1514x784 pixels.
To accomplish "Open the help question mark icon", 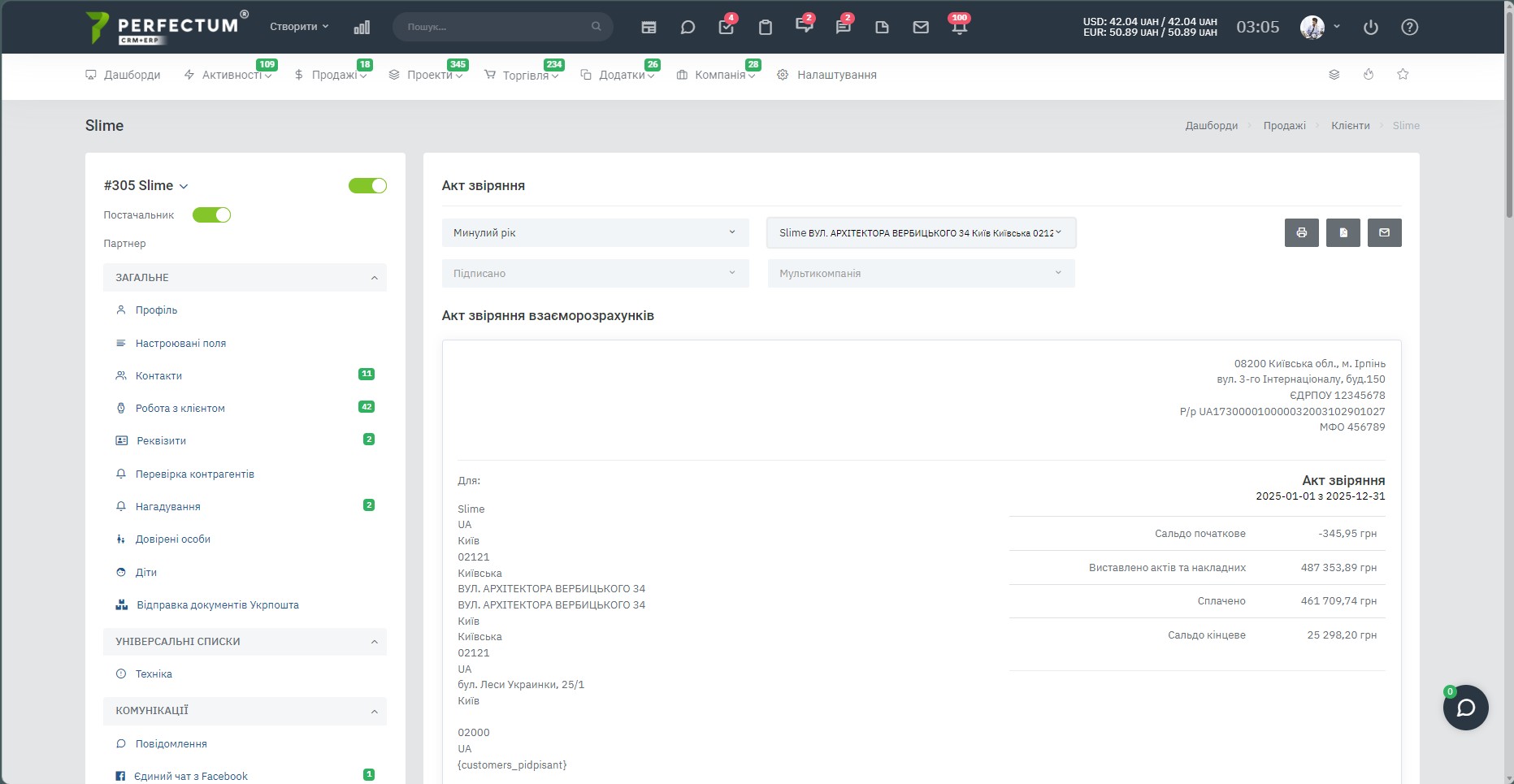I will (1410, 27).
